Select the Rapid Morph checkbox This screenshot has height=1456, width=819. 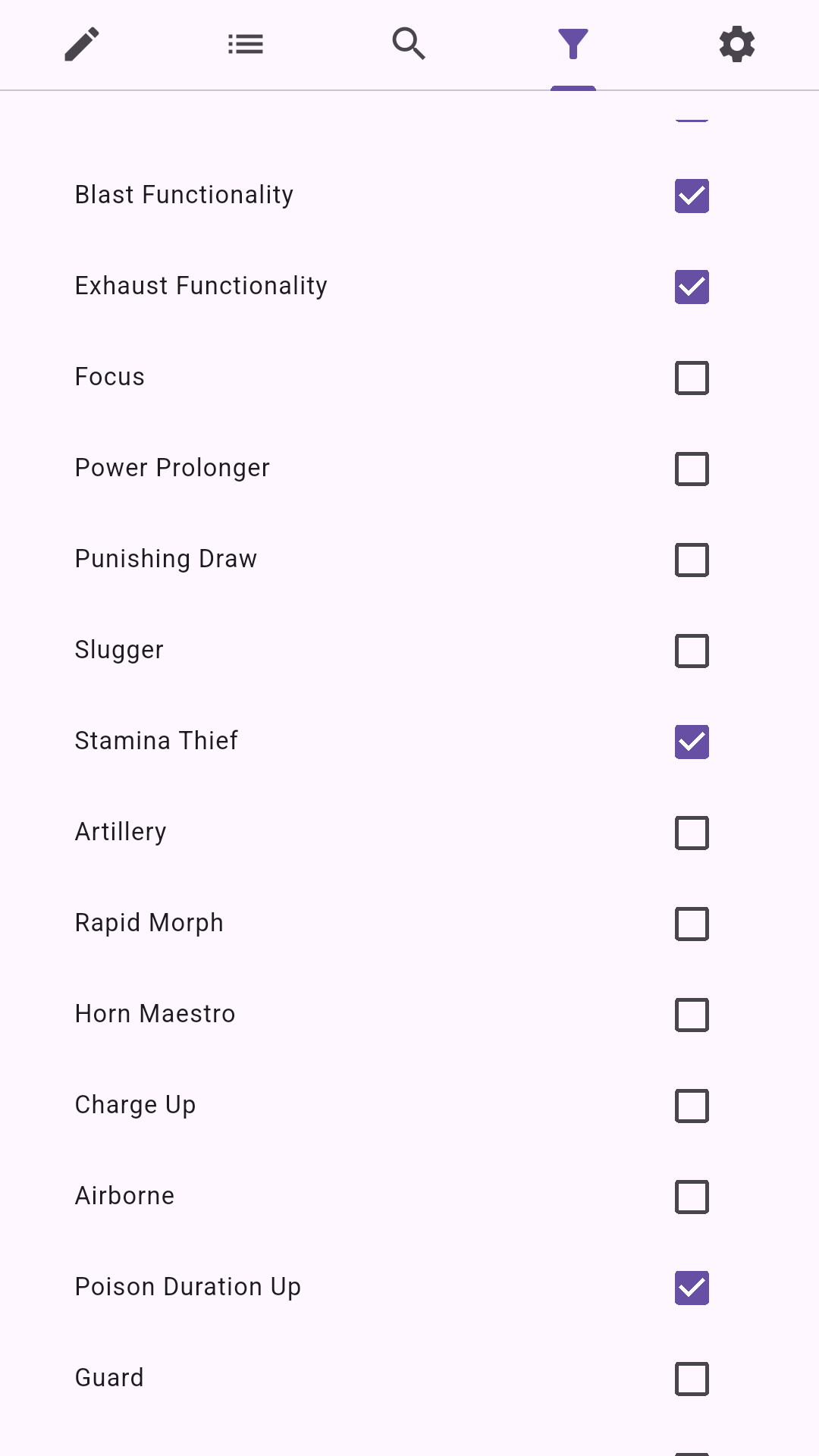[692, 924]
